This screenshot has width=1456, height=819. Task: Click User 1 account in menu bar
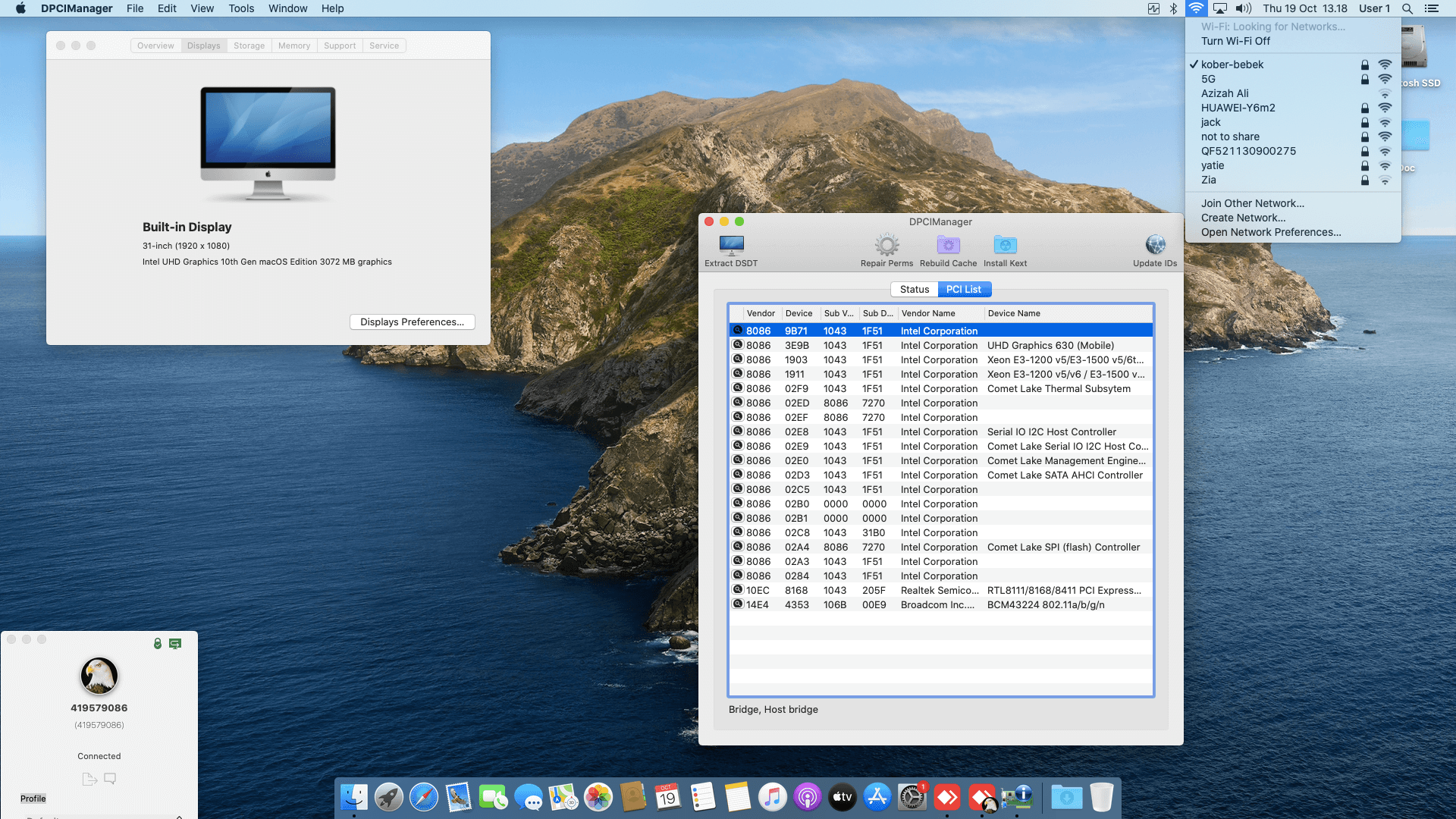(1374, 8)
